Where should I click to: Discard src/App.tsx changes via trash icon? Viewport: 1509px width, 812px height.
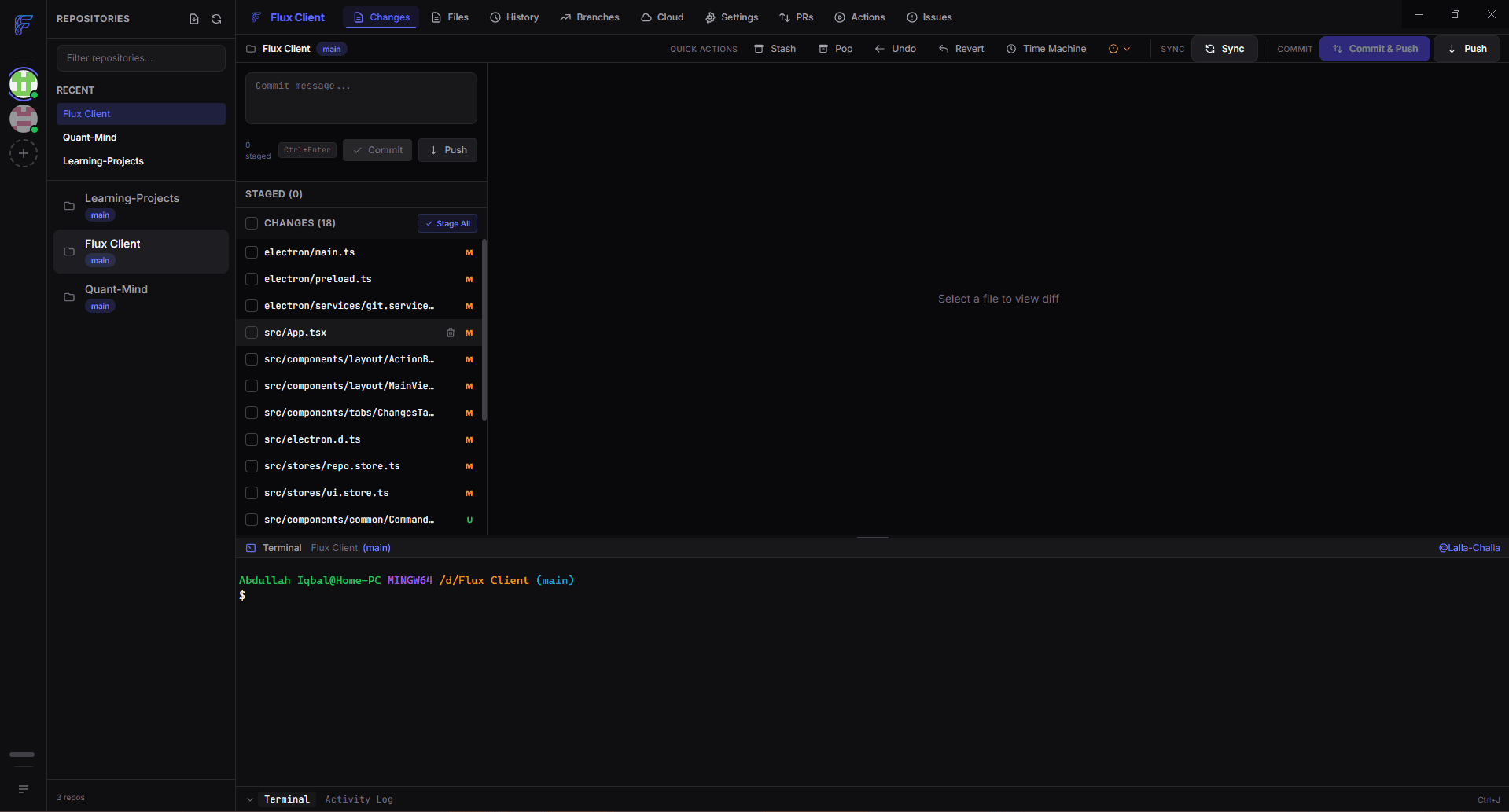(451, 333)
